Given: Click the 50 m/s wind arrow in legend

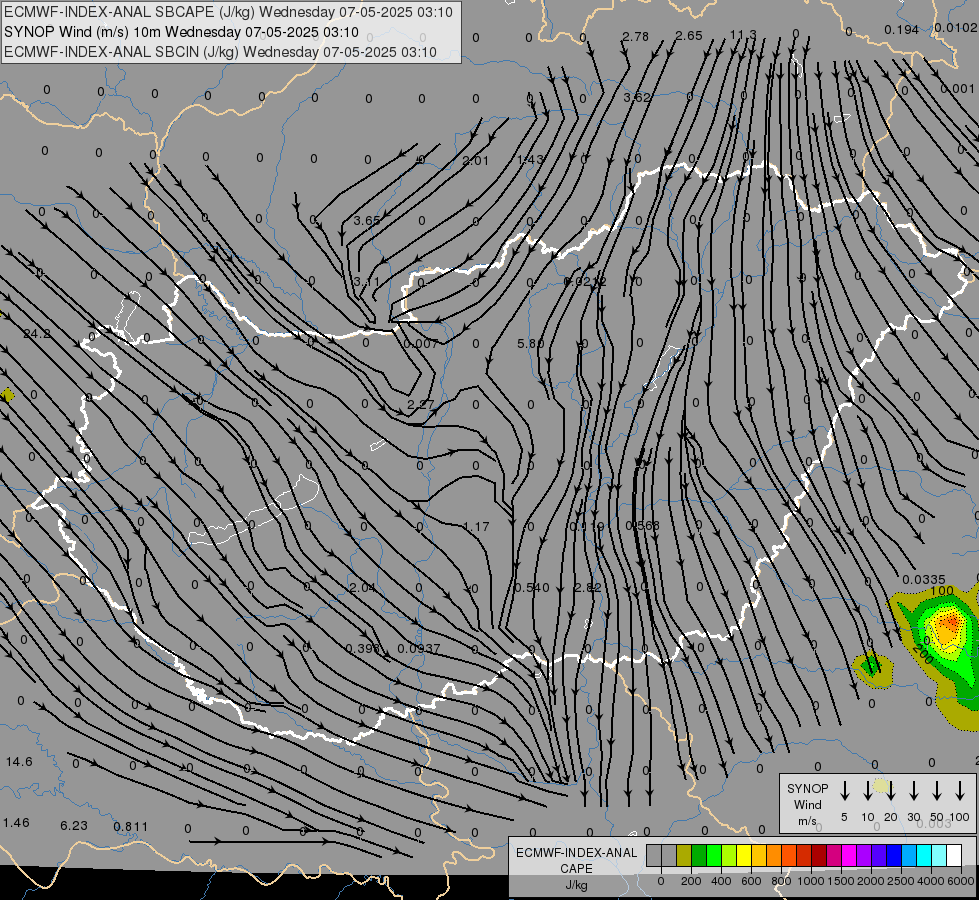Looking at the screenshot, I should click(937, 791).
